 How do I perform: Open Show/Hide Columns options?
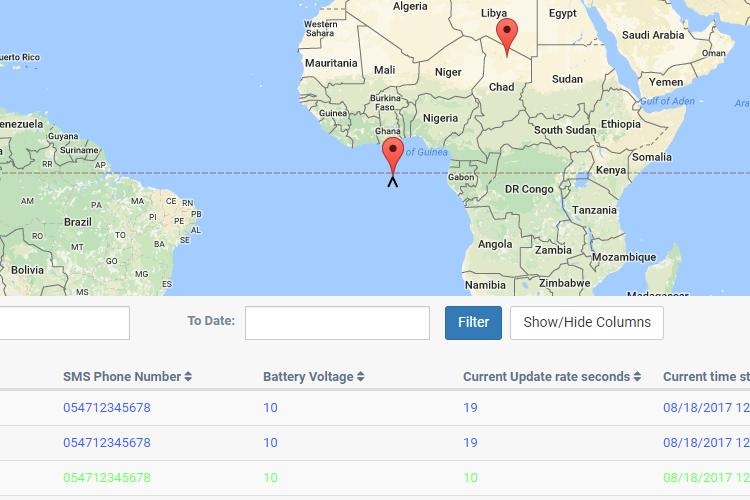click(x=587, y=322)
